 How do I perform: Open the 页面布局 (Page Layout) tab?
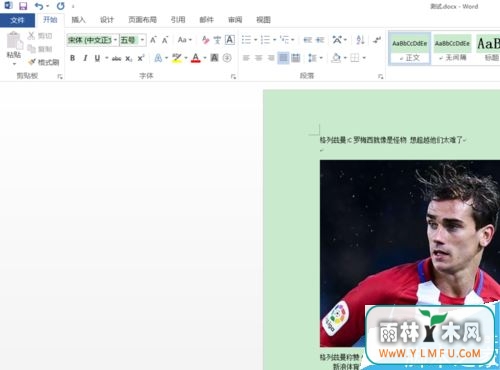click(142, 20)
